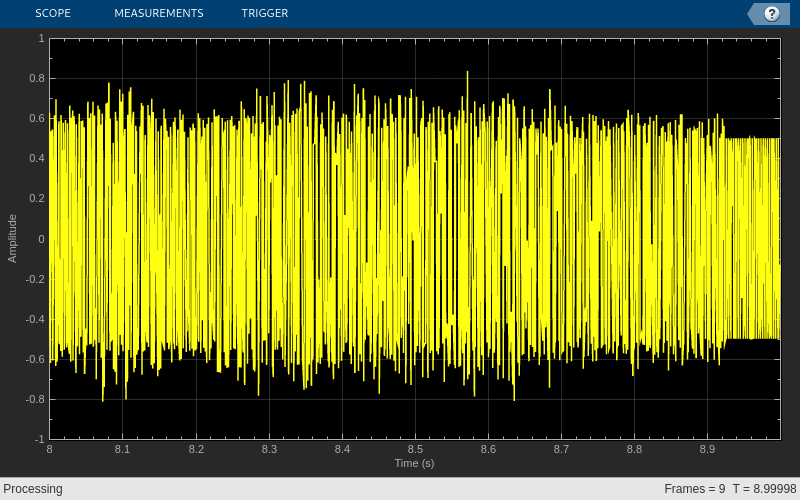This screenshot has height=500, width=800.
Task: Click the 8.3 tick label on time axis
Action: [x=269, y=449]
